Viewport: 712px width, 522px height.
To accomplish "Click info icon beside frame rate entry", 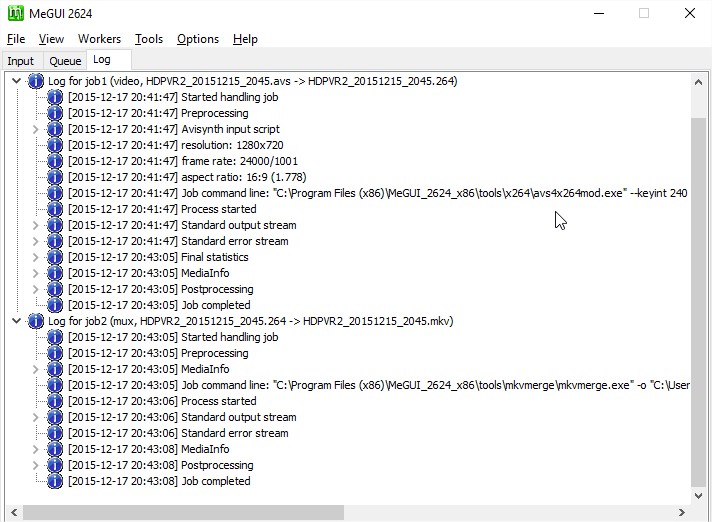I will point(55,161).
